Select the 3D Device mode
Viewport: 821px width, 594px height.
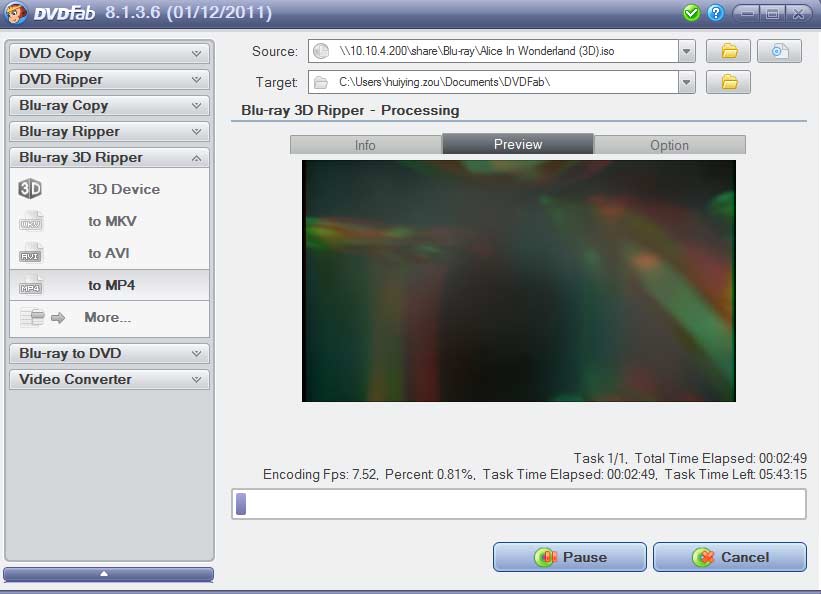109,189
